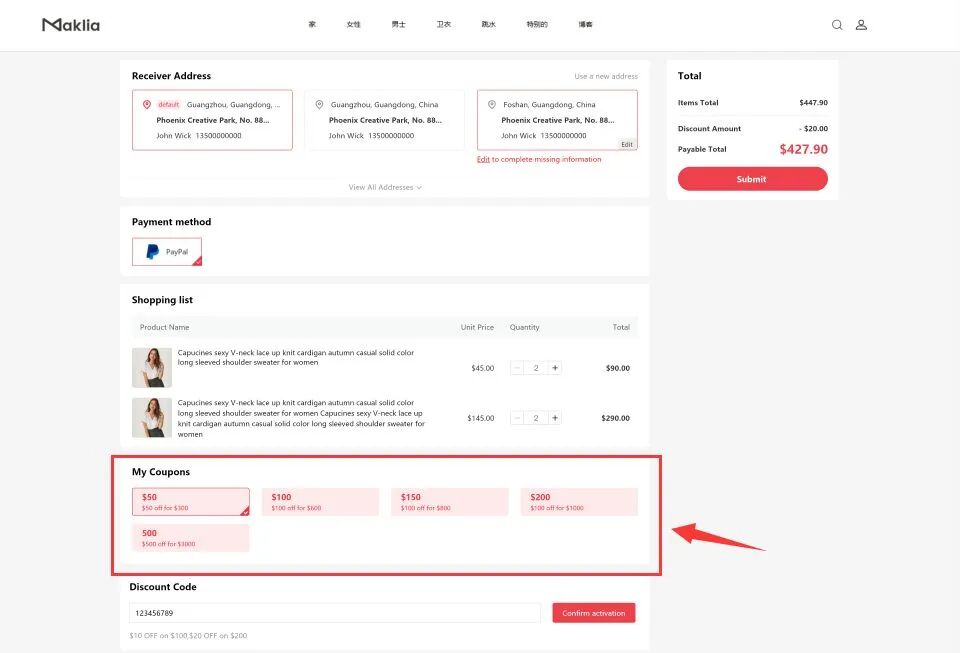Open the user account icon
The height and width of the screenshot is (653, 960).
point(861,24)
